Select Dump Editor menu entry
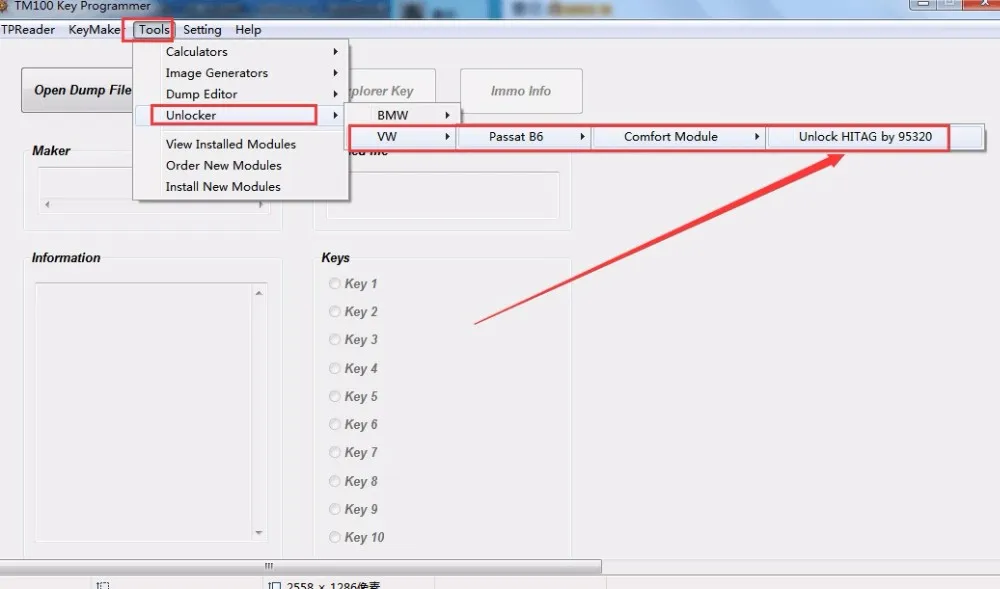The image size is (1000, 589). [240, 94]
